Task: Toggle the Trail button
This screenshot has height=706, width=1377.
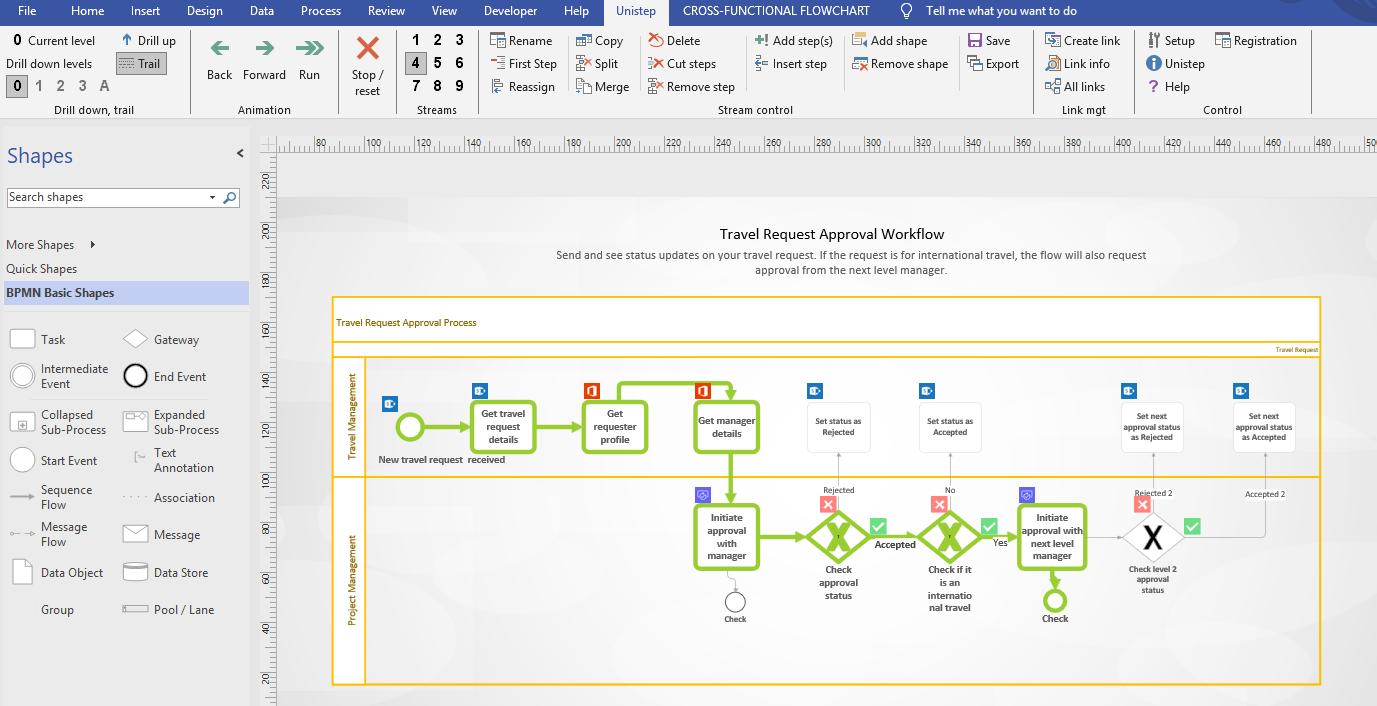Action: [x=140, y=64]
